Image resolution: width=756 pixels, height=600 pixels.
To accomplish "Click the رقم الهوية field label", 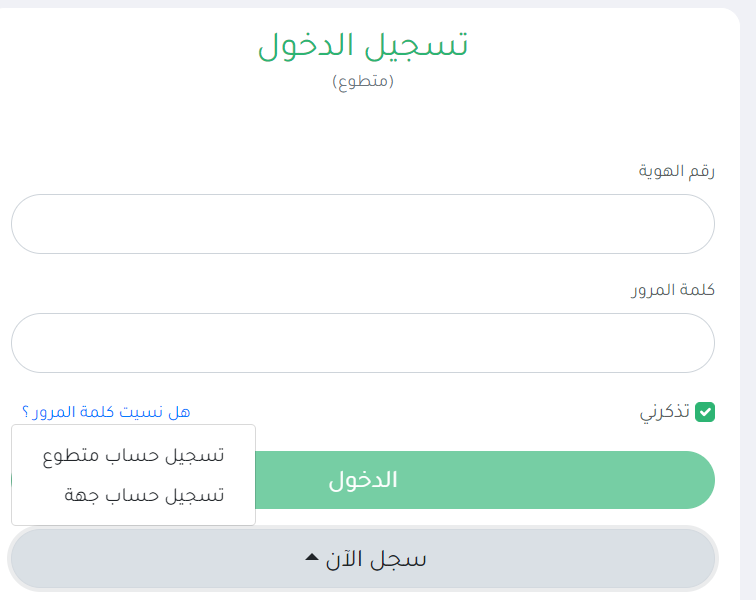I will pyautogui.click(x=676, y=171).
